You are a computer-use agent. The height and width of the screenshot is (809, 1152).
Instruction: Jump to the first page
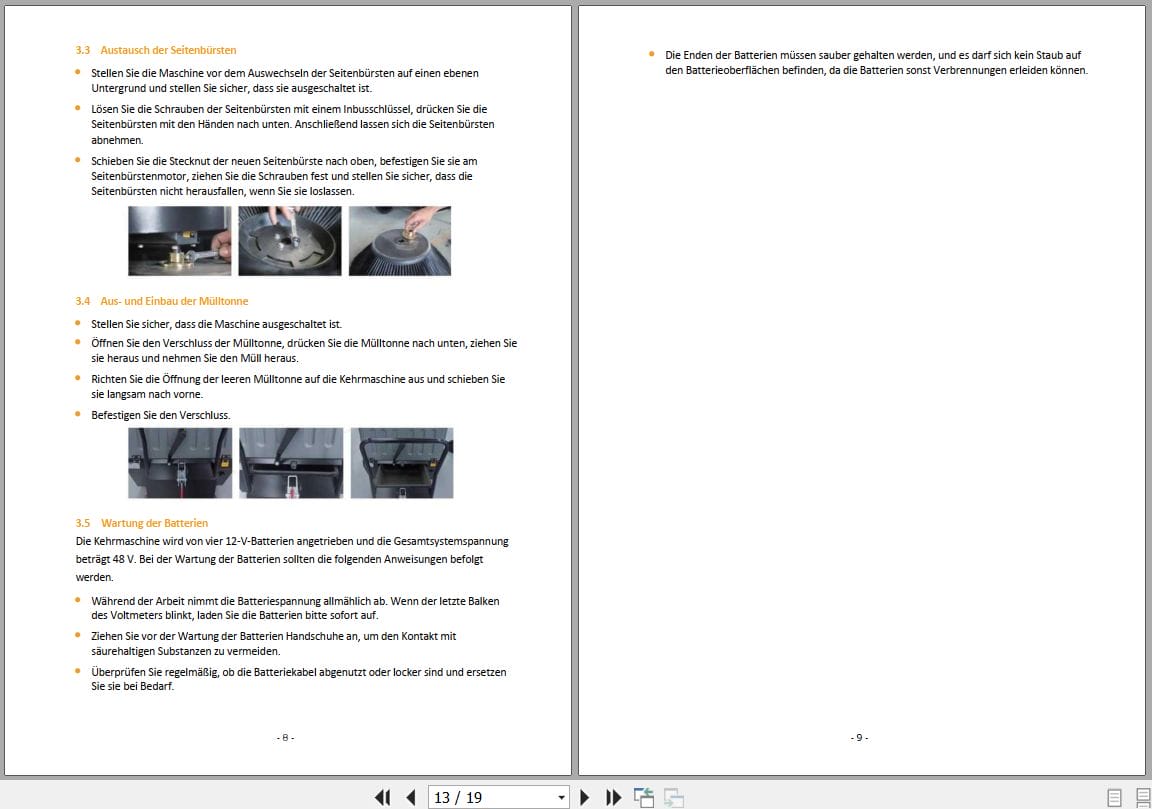pyautogui.click(x=383, y=797)
